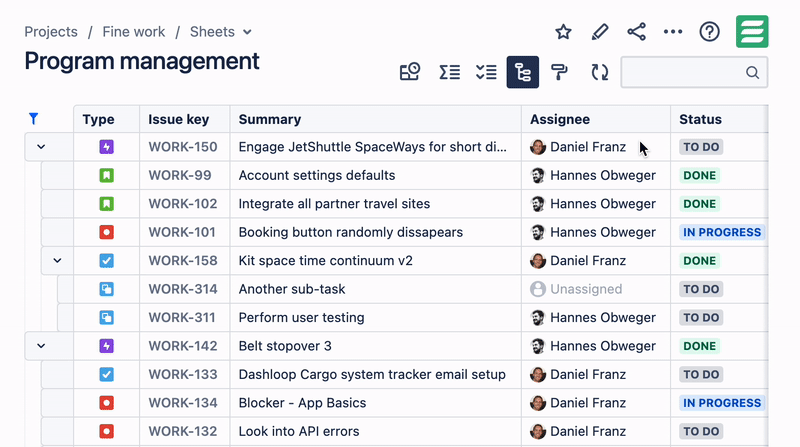Click the bug icon for WORK-132

(106, 431)
